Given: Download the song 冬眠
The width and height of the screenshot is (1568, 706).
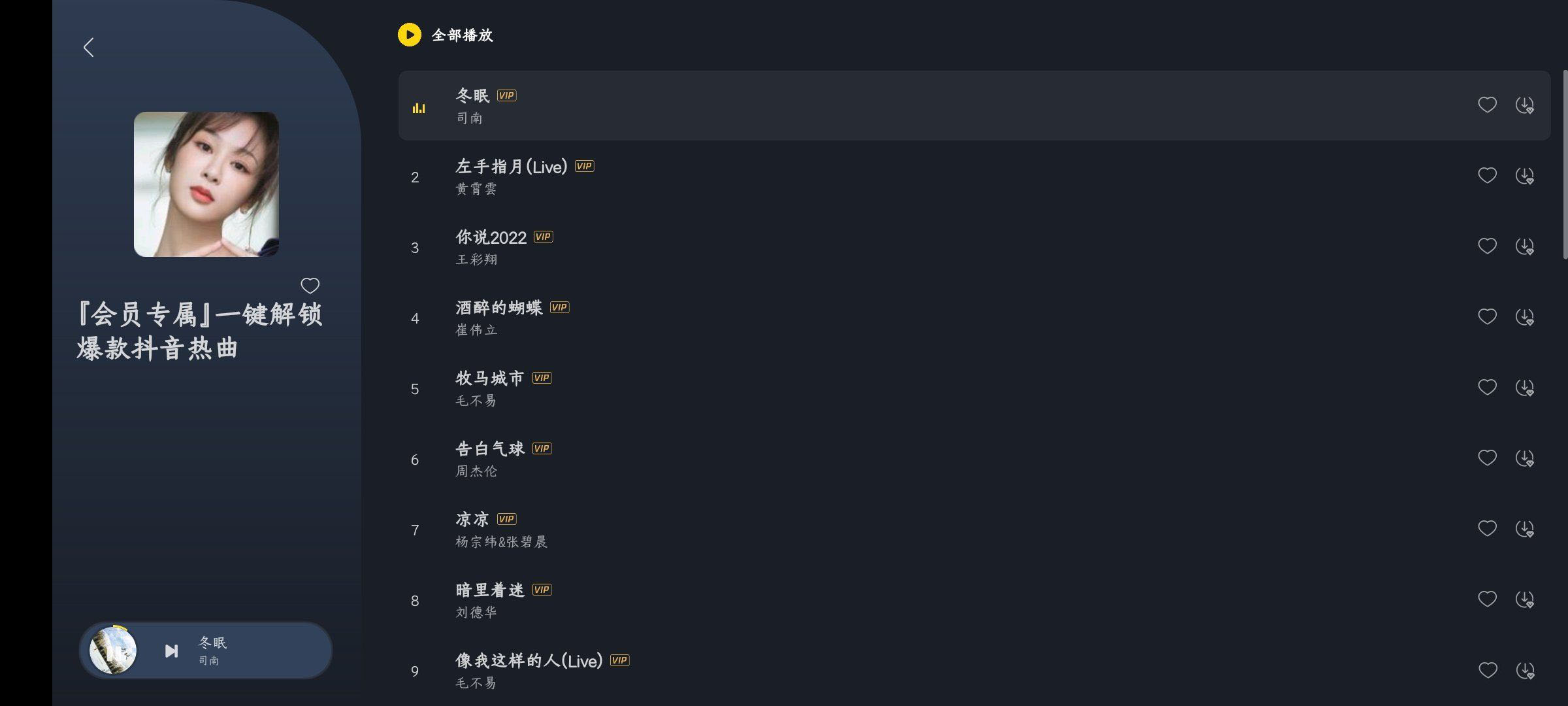Looking at the screenshot, I should point(1524,105).
